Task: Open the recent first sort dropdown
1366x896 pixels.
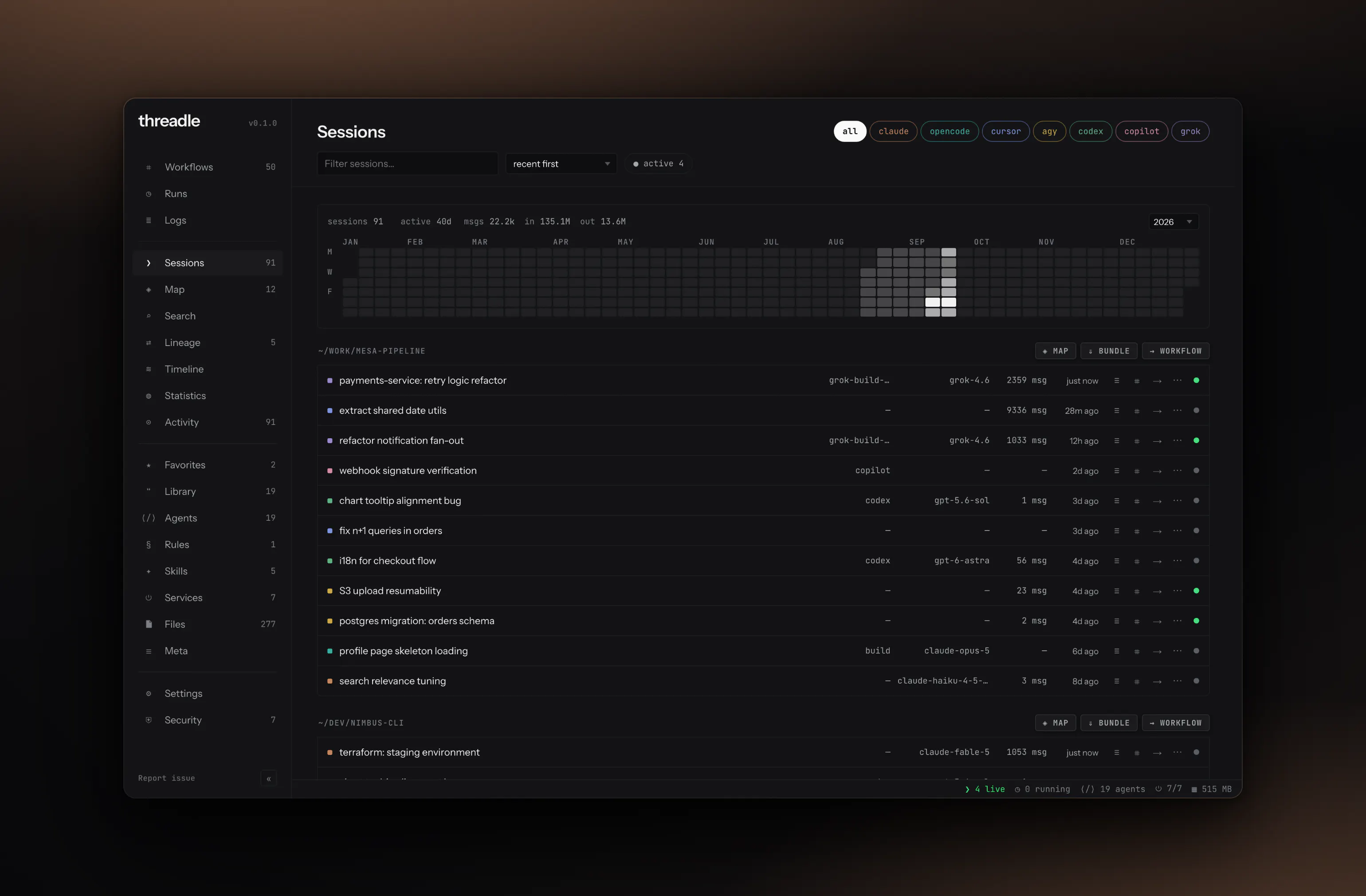Action: [x=561, y=164]
